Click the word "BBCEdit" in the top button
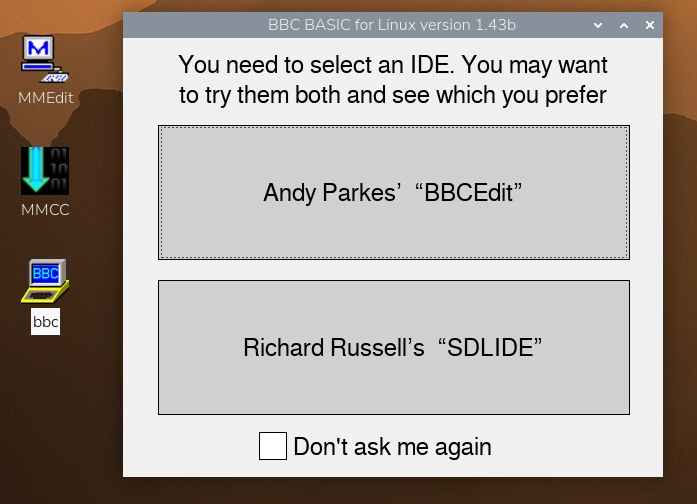 coord(473,193)
